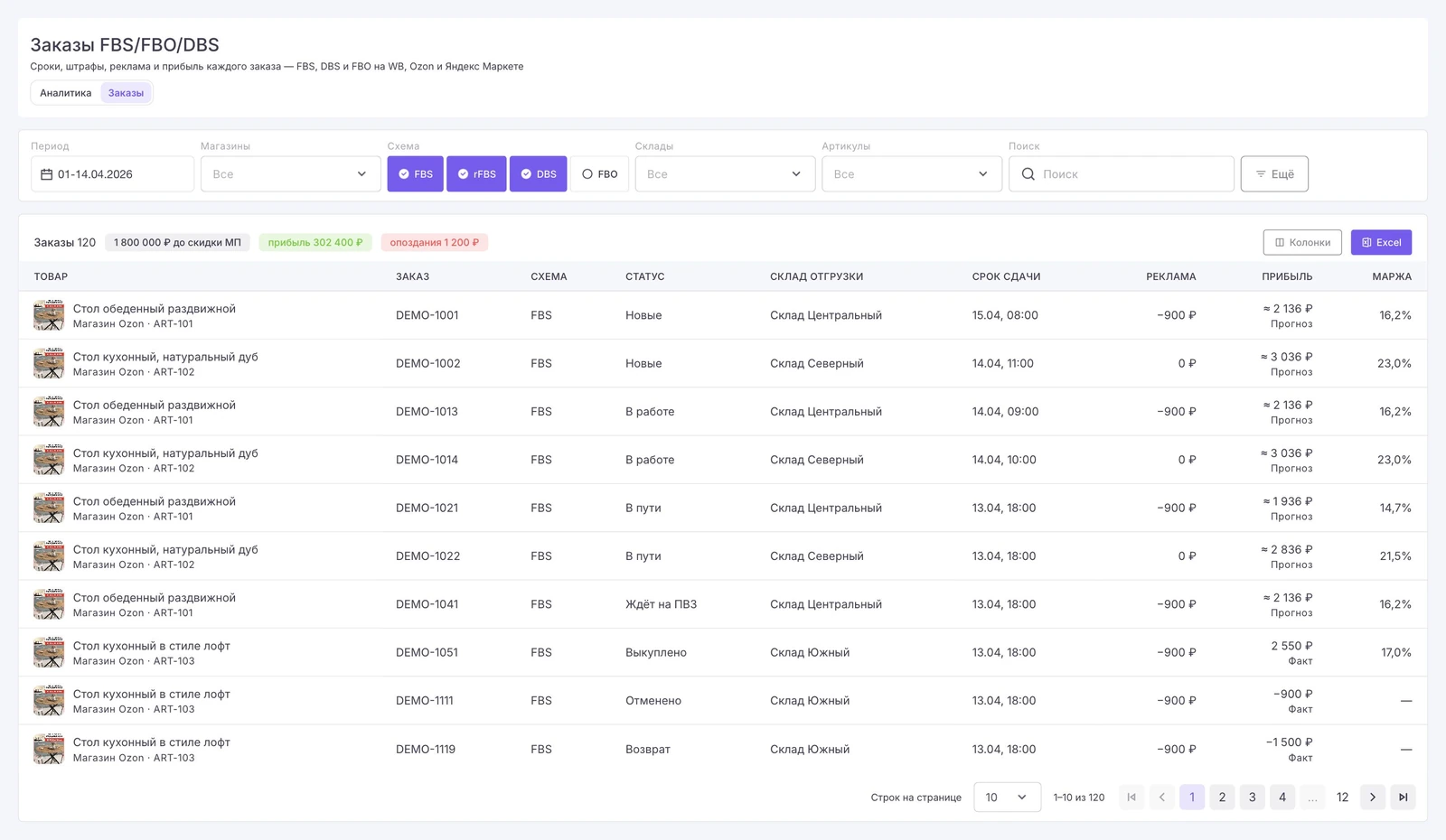Click order number DEMO-1119

point(426,749)
